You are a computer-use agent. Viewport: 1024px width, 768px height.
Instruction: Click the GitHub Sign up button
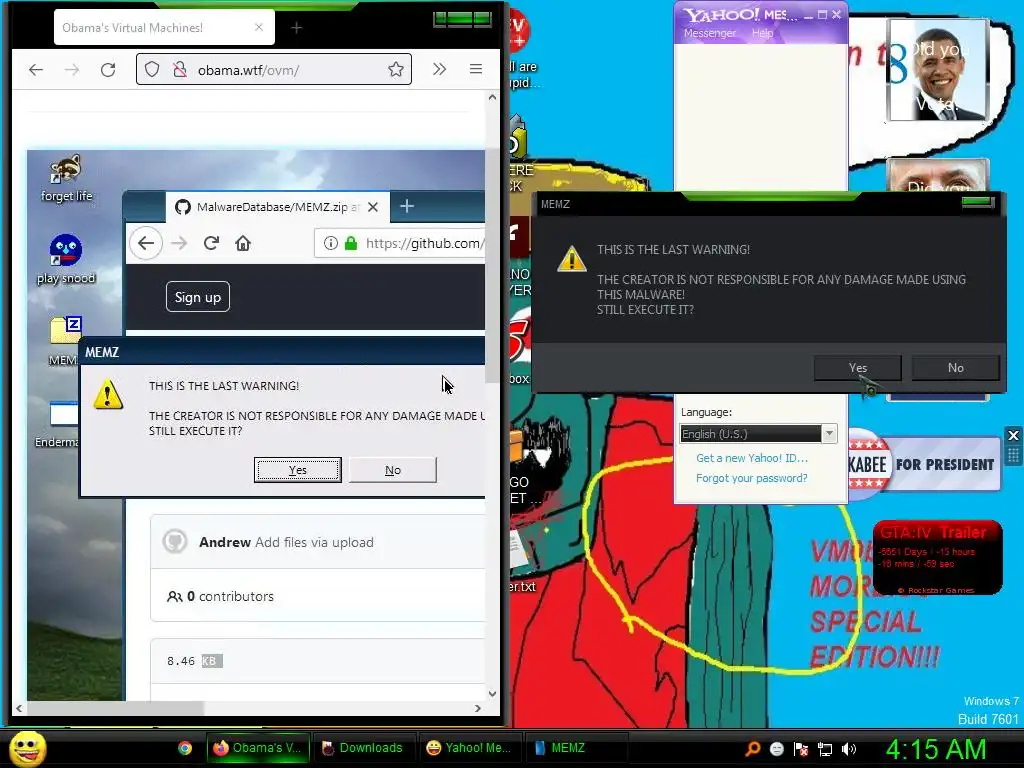tap(198, 297)
